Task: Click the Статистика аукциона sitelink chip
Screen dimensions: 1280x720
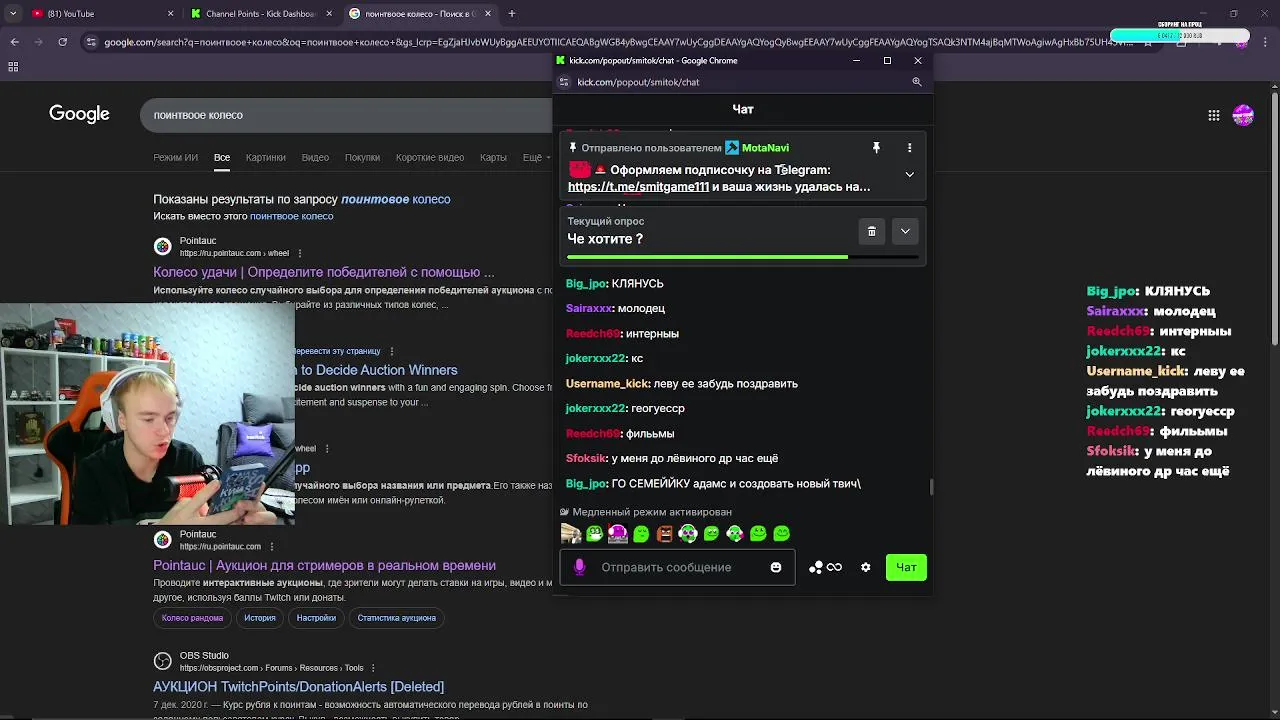Action: pyautogui.click(x=397, y=618)
